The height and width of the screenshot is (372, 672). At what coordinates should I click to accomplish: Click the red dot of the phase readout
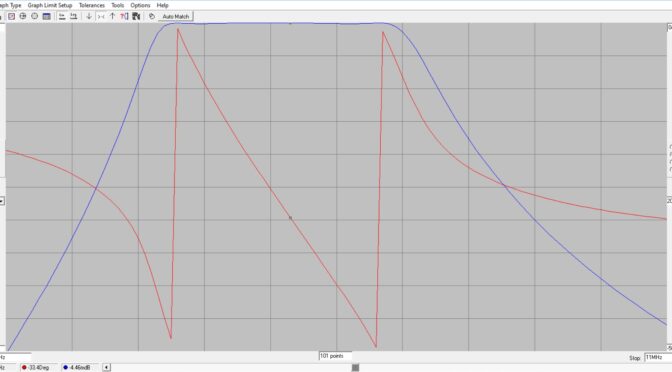coord(24,368)
